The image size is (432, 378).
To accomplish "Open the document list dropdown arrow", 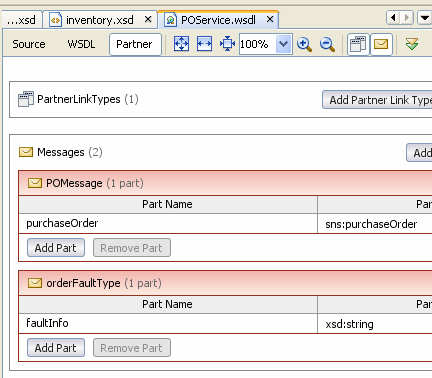I will pos(424,18).
